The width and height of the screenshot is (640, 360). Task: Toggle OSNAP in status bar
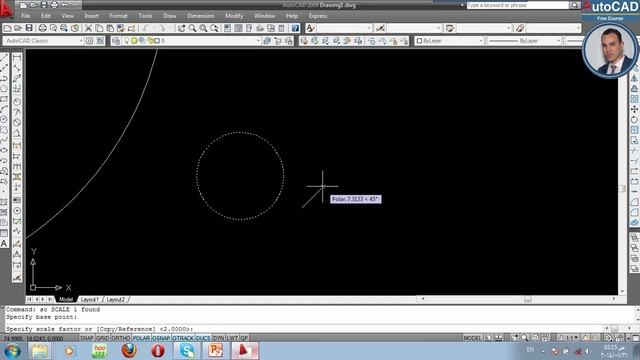point(161,338)
